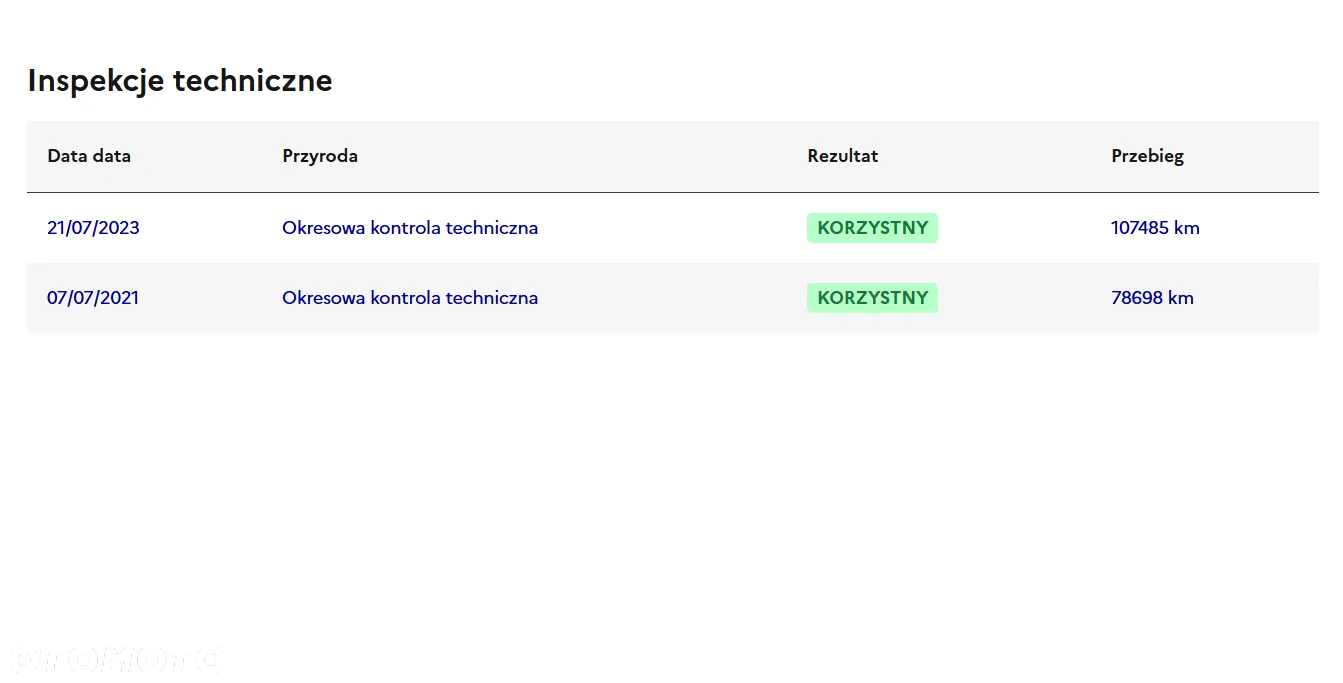Click the 107485 km mileage value
Image resolution: width=1343 pixels, height=683 pixels.
point(1155,228)
